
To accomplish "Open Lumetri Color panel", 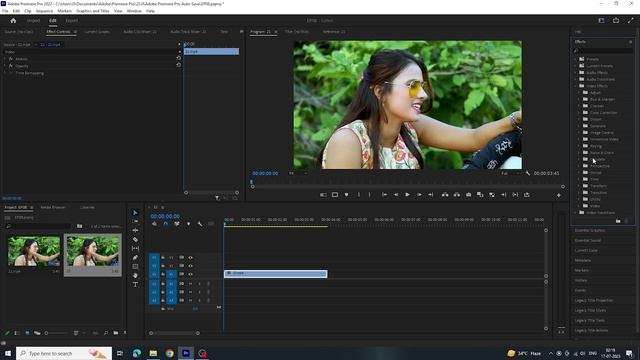I will tap(586, 250).
